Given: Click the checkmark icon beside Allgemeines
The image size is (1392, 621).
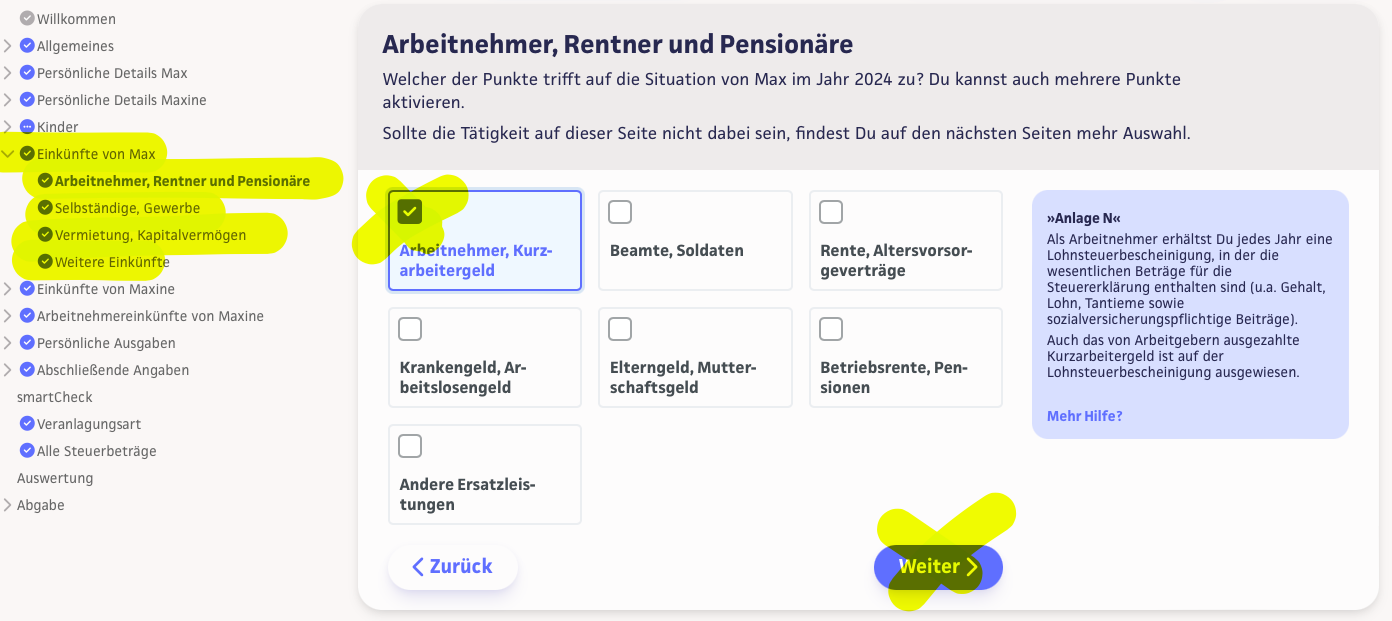Looking at the screenshot, I should (27, 46).
